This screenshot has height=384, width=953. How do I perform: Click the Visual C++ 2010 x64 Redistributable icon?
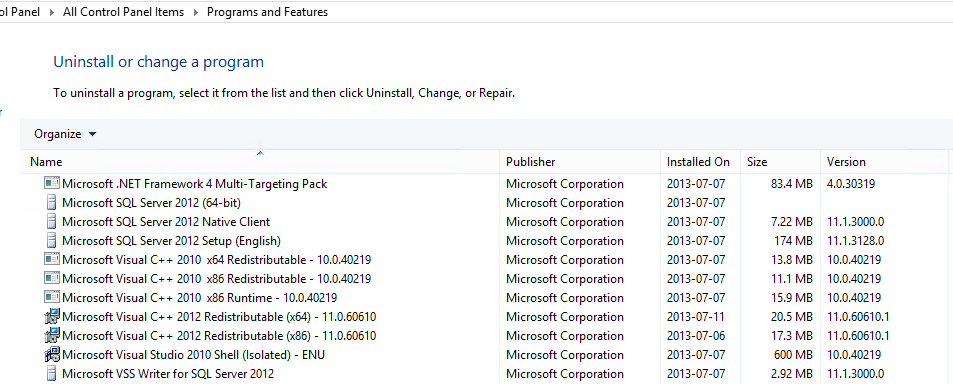coord(52,259)
